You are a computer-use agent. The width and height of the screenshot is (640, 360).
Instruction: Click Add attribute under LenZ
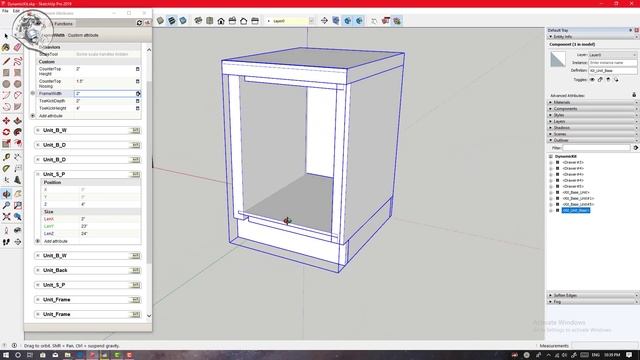pyautogui.click(x=56, y=241)
